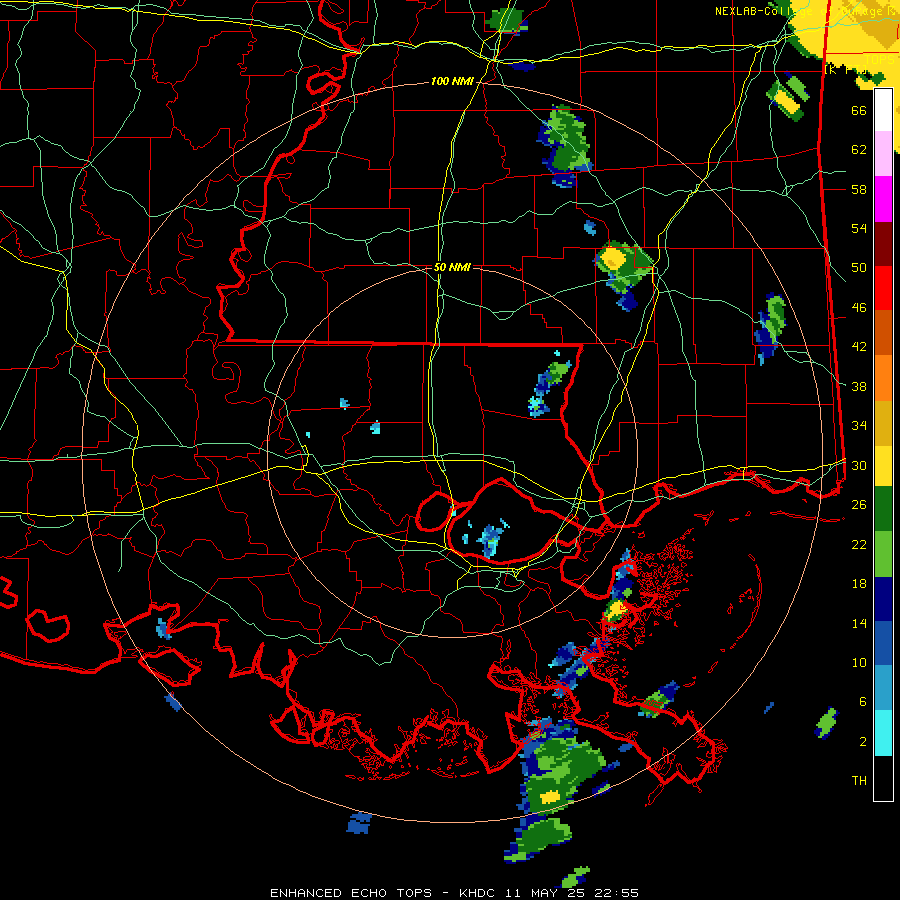Select the "66" legend value
Screen dimensions: 900x900
(859, 110)
